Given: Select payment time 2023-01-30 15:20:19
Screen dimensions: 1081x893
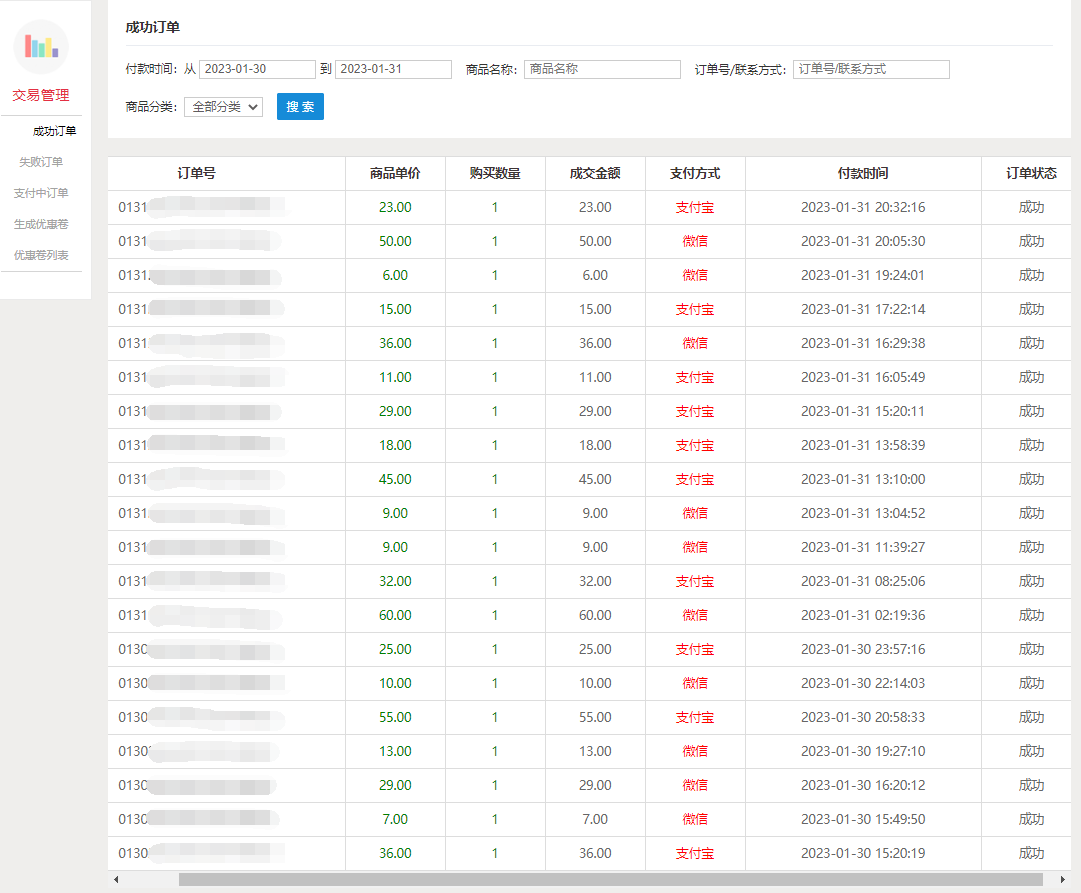Looking at the screenshot, I should tap(863, 853).
